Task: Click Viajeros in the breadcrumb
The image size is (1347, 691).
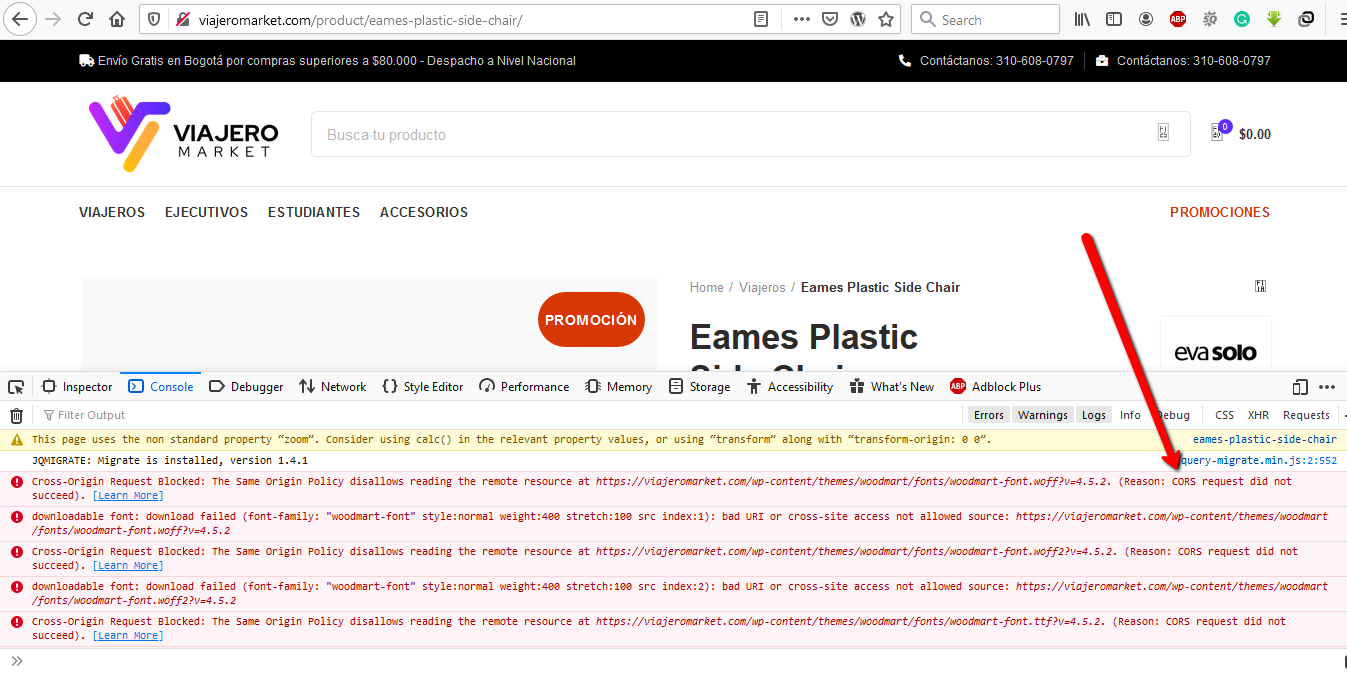Action: click(762, 287)
